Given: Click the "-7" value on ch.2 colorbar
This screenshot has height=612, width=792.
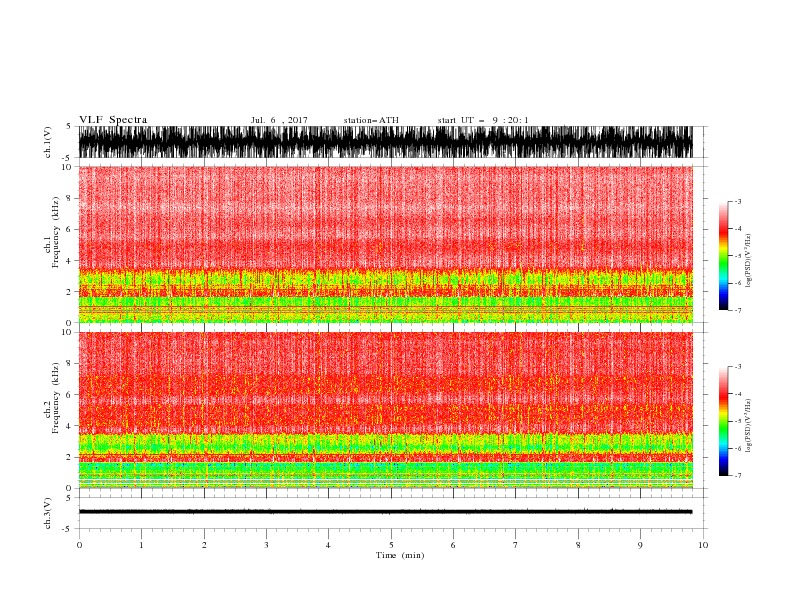Looking at the screenshot, I should pos(738,475).
